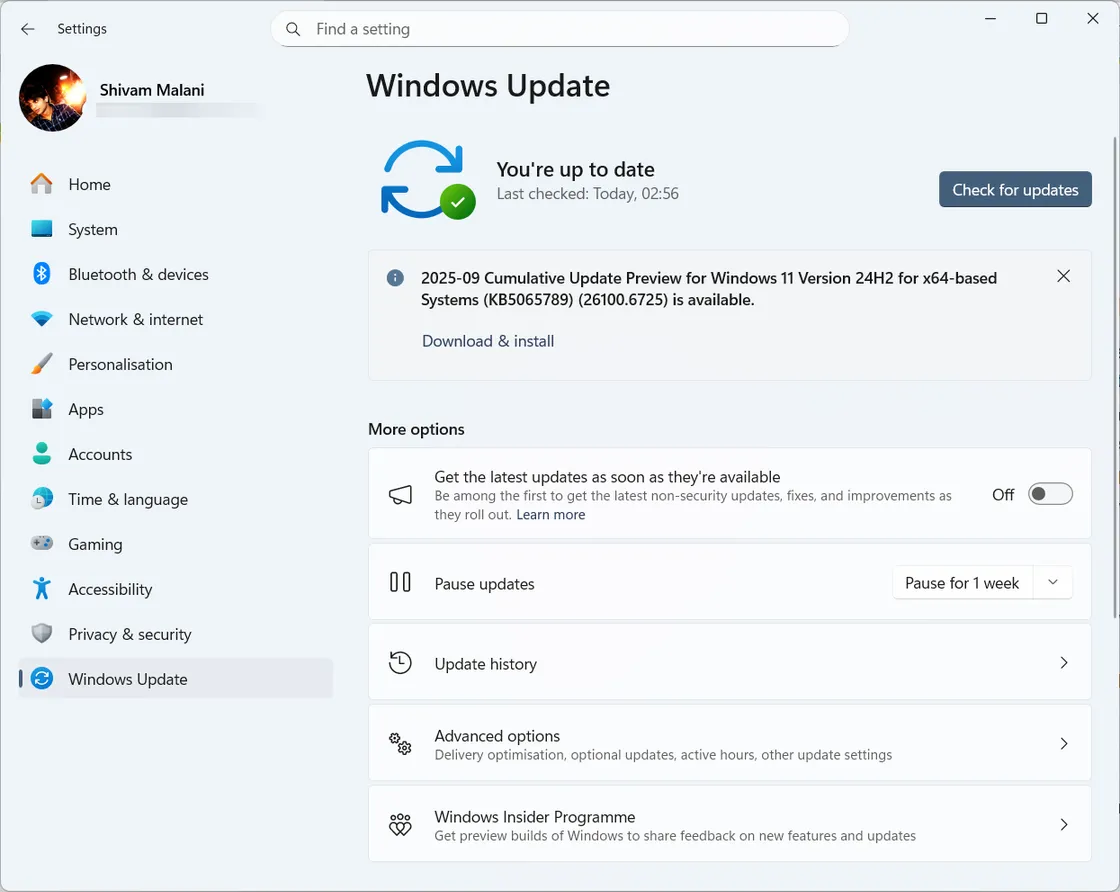Click the Download & install link

point(487,341)
